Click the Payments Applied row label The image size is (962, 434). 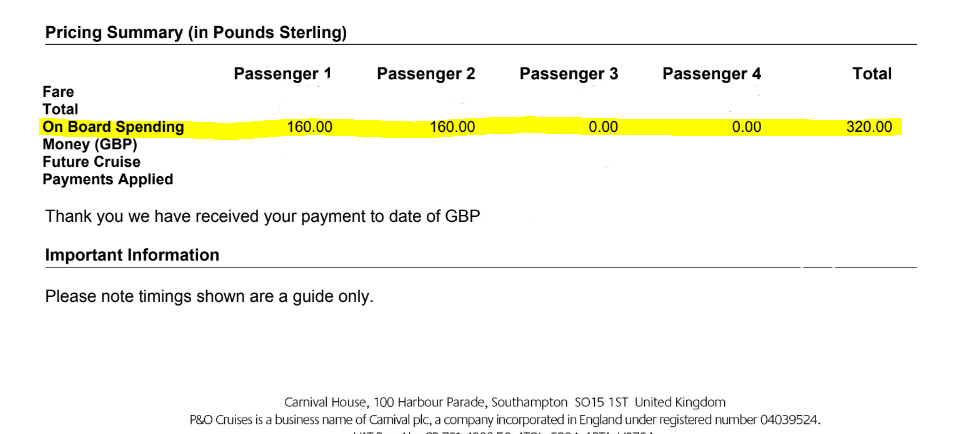pyautogui.click(x=107, y=180)
